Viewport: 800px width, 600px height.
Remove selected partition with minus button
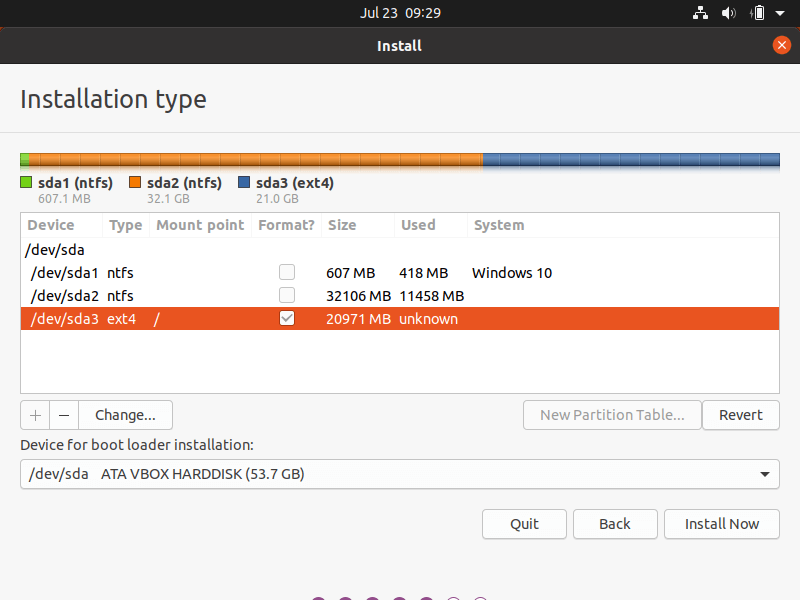click(x=64, y=415)
